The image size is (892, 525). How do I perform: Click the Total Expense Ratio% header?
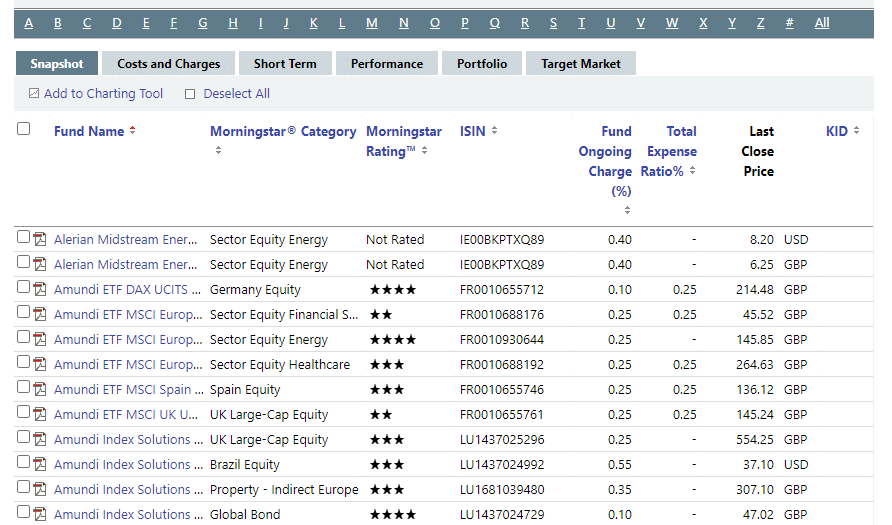tap(669, 151)
